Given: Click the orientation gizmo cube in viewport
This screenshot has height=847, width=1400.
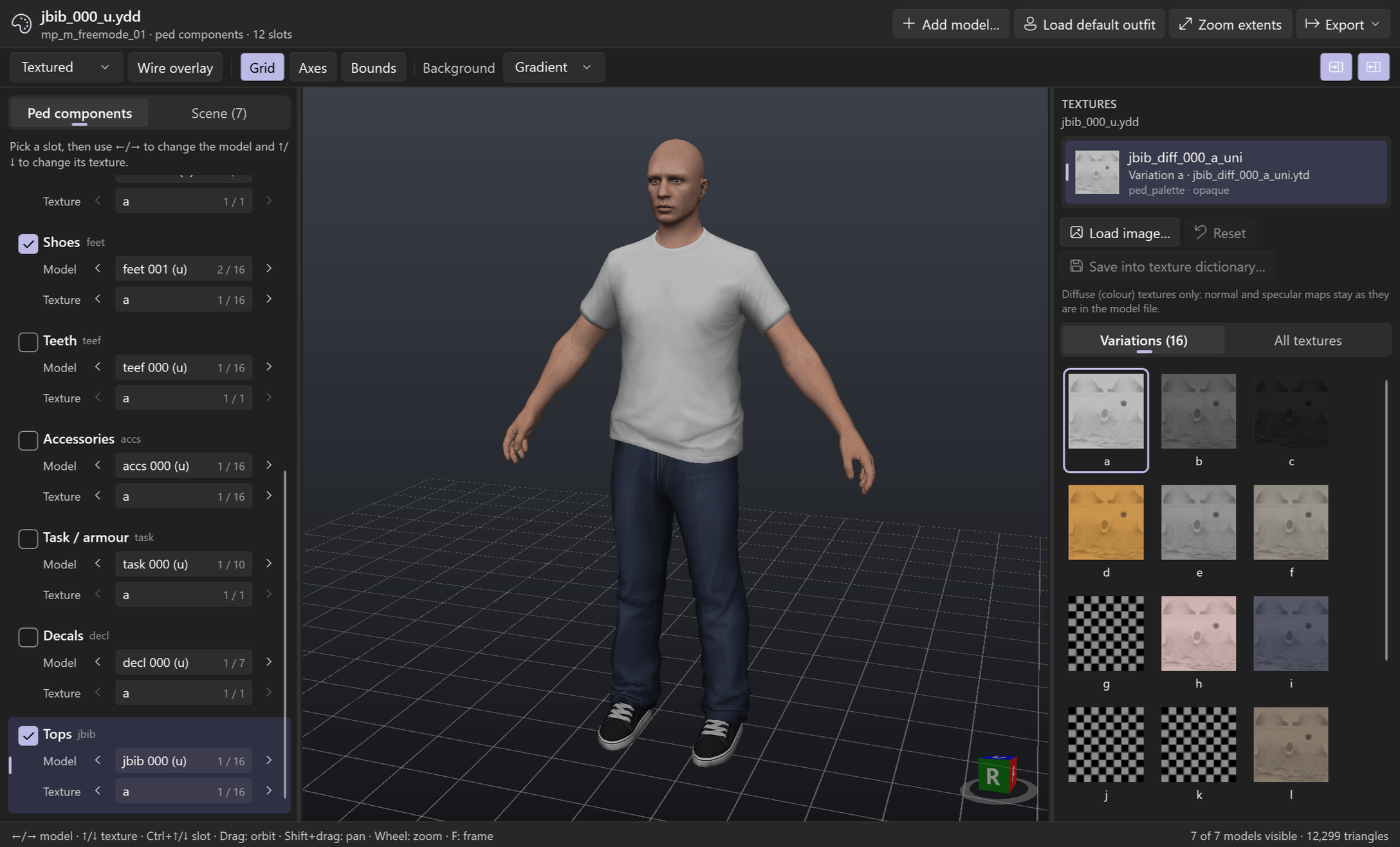Looking at the screenshot, I should (x=997, y=774).
